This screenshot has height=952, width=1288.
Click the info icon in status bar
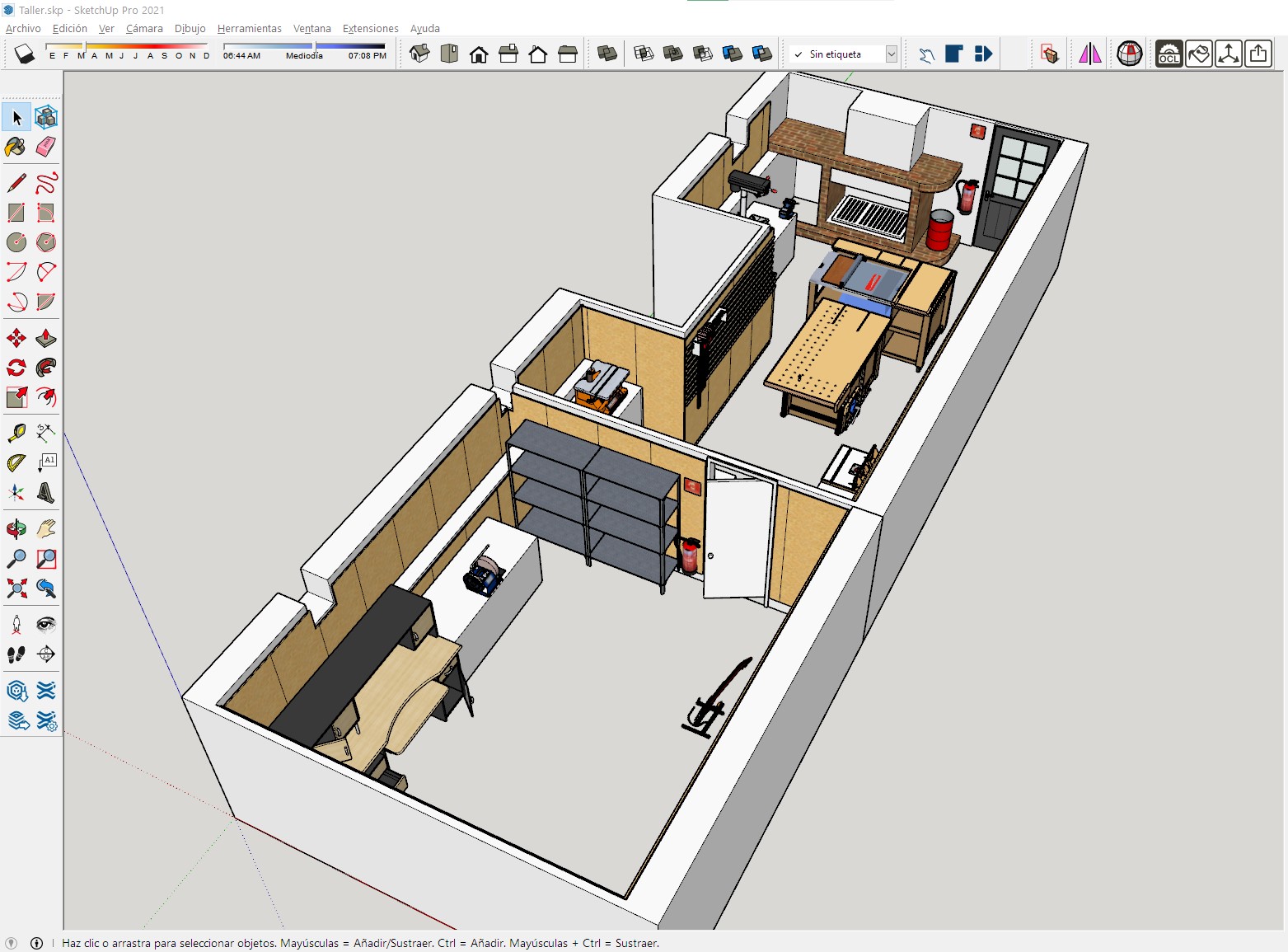[36, 943]
